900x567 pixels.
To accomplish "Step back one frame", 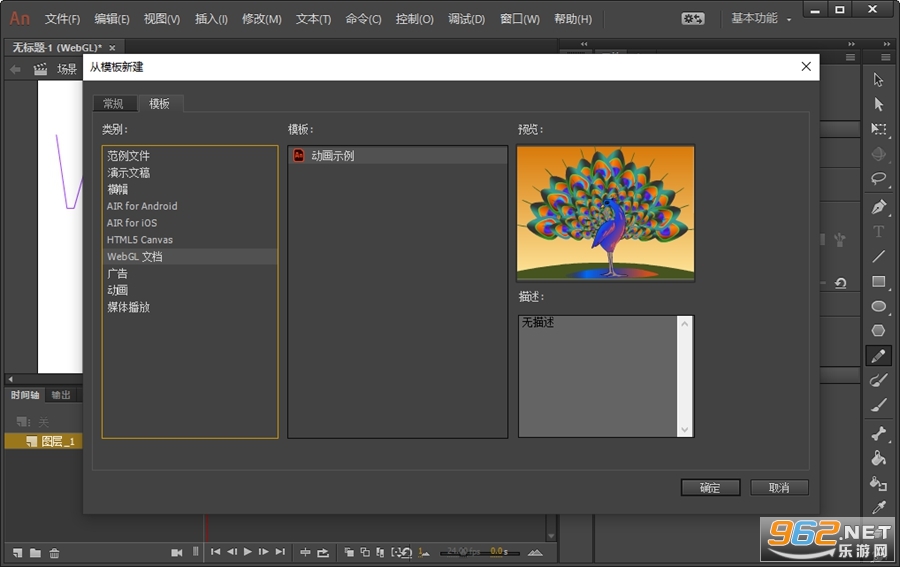I will coord(232,552).
